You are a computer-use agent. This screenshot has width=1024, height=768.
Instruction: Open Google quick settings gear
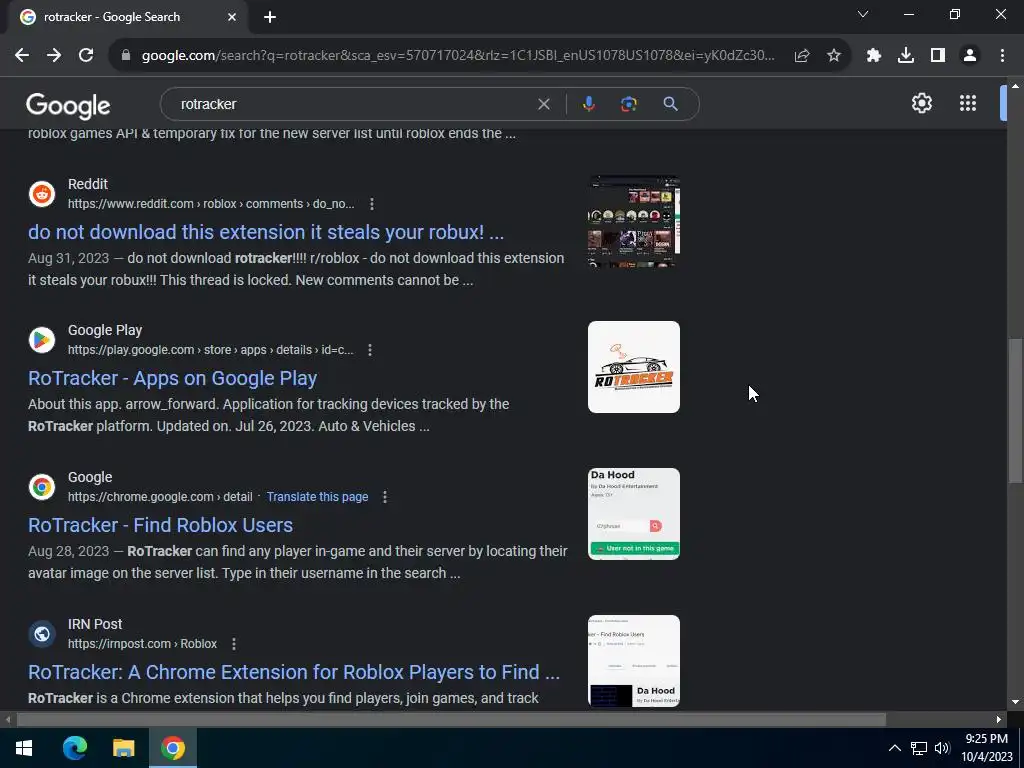click(921, 103)
